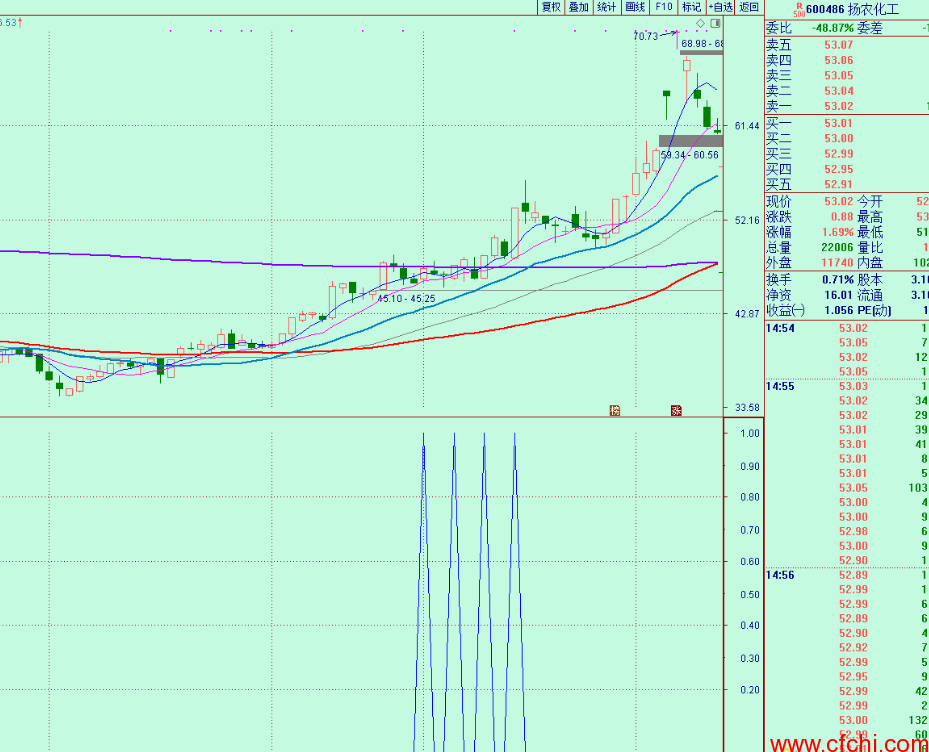Select 卖三 price 53.05
Screen dimensions: 929x752
click(839, 75)
